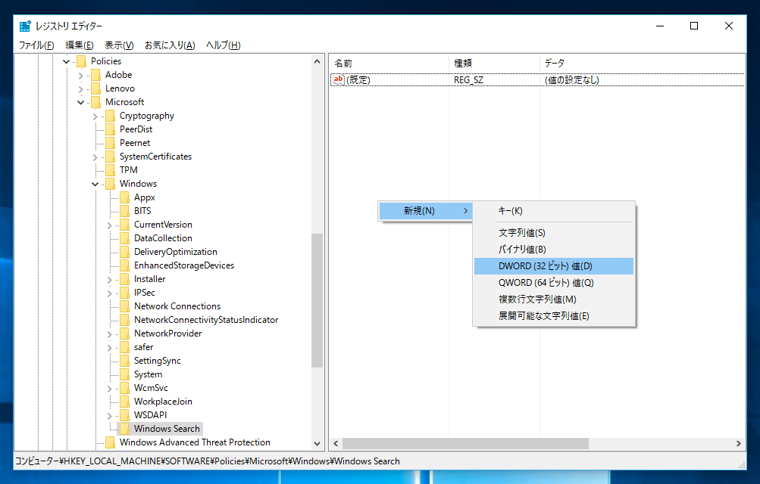The width and height of the screenshot is (760, 484).
Task: Expand the Lenovo key
Action: (x=81, y=89)
